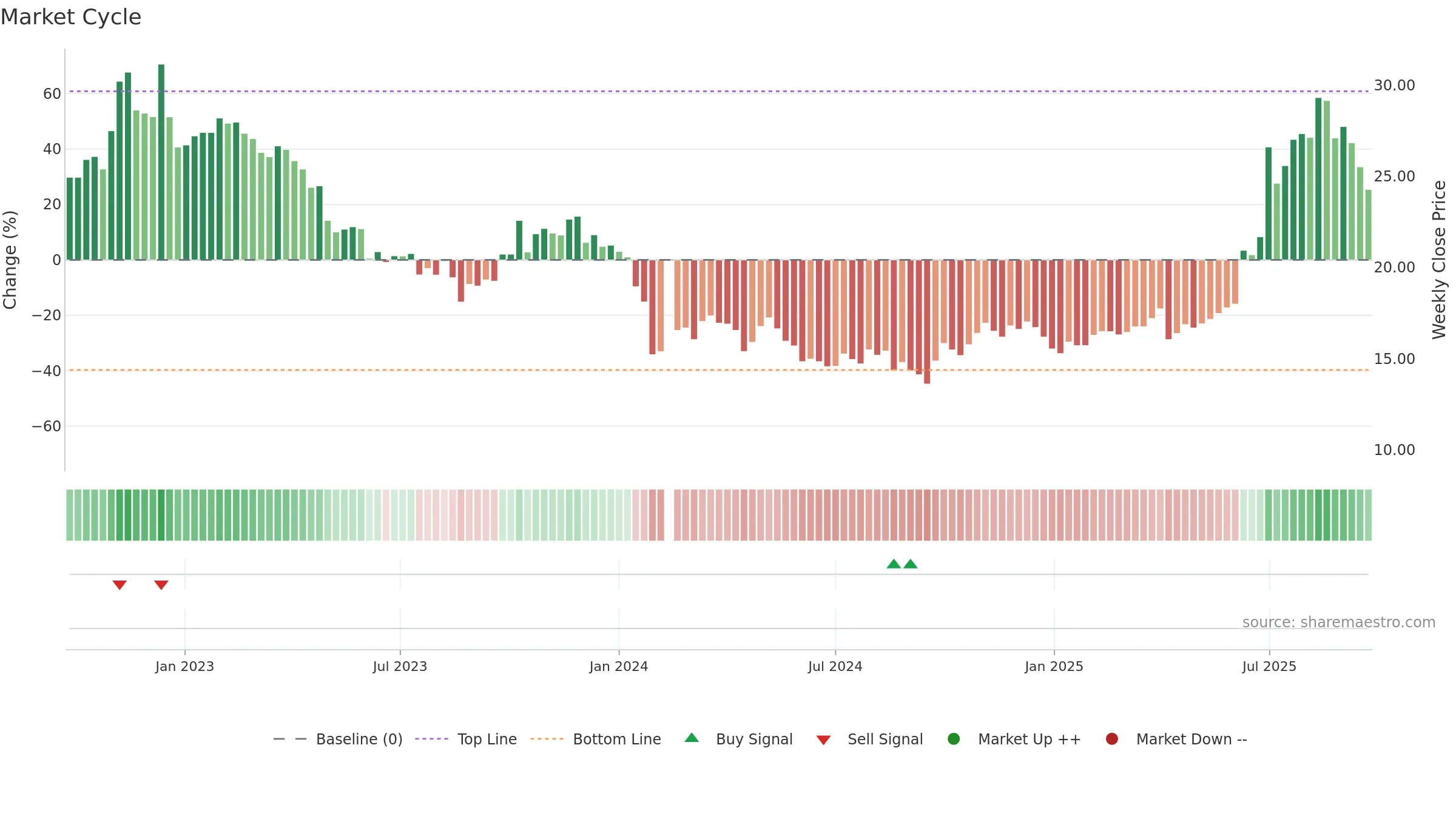Toggle the Sell Signal legend label
This screenshot has height=819, width=1456.
[885, 739]
